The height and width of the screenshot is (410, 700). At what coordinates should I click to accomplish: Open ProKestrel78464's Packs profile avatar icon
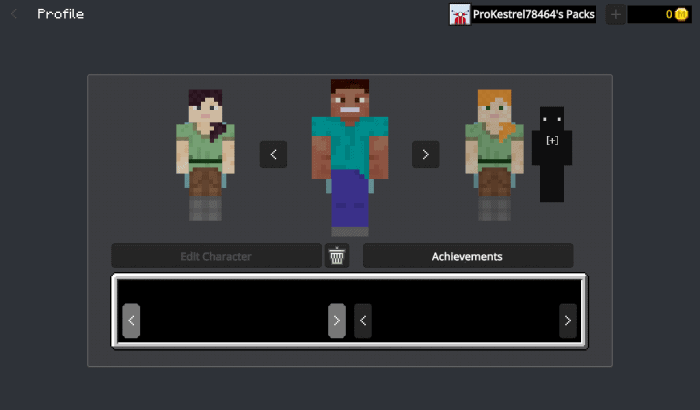(460, 14)
